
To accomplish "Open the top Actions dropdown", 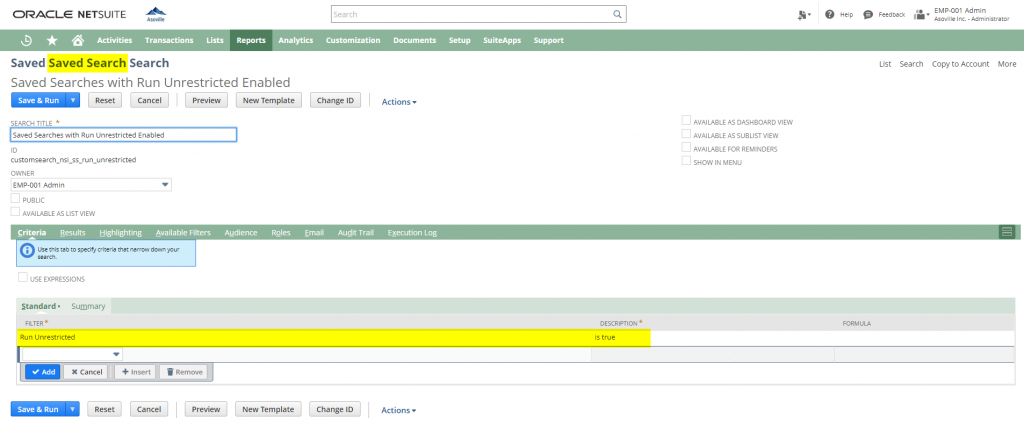I will pos(399,102).
